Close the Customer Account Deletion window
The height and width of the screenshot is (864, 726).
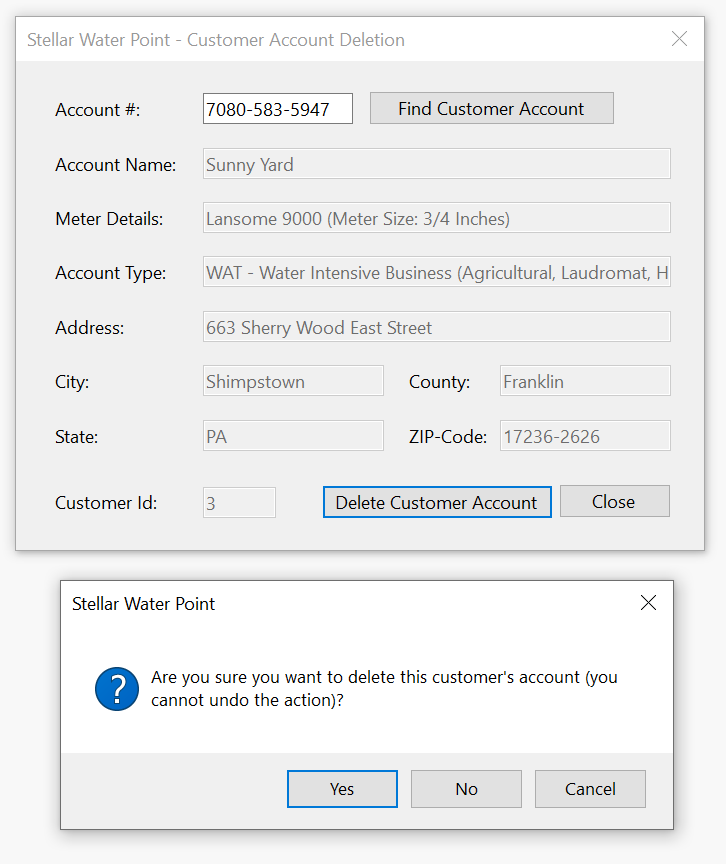coord(679,39)
